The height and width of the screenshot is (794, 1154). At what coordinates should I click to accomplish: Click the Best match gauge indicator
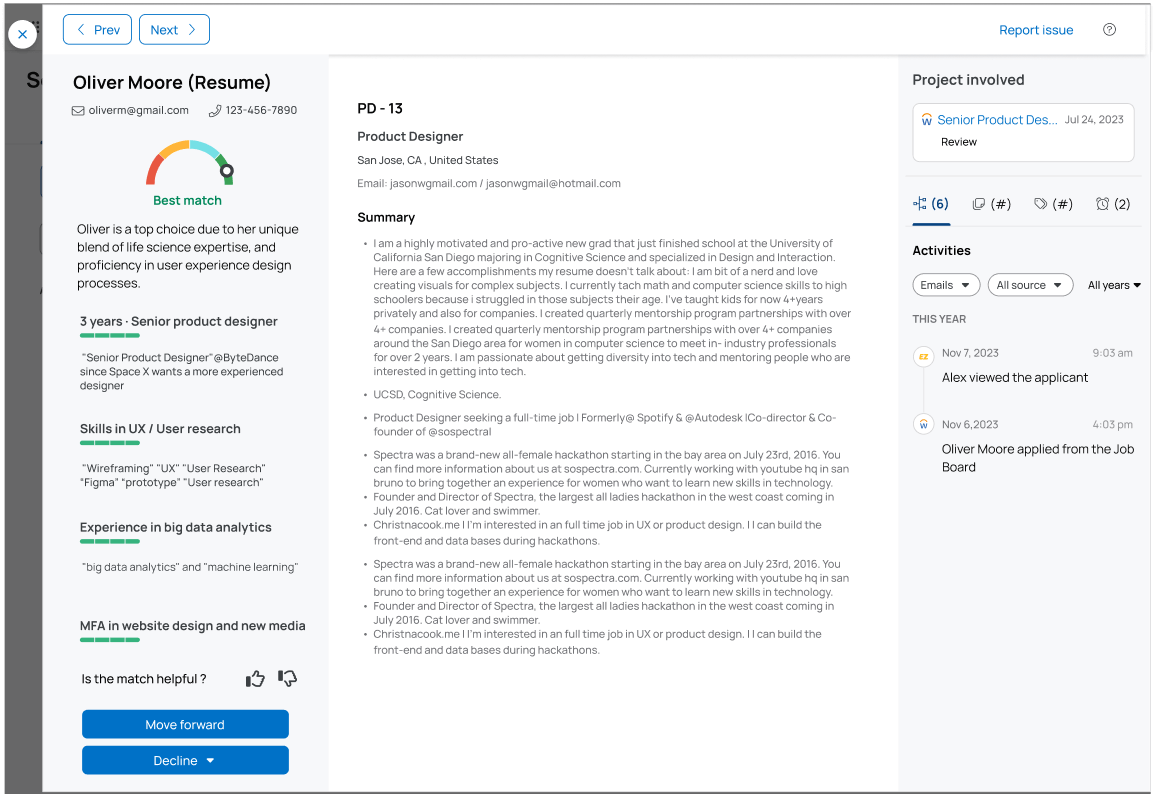coord(190,165)
